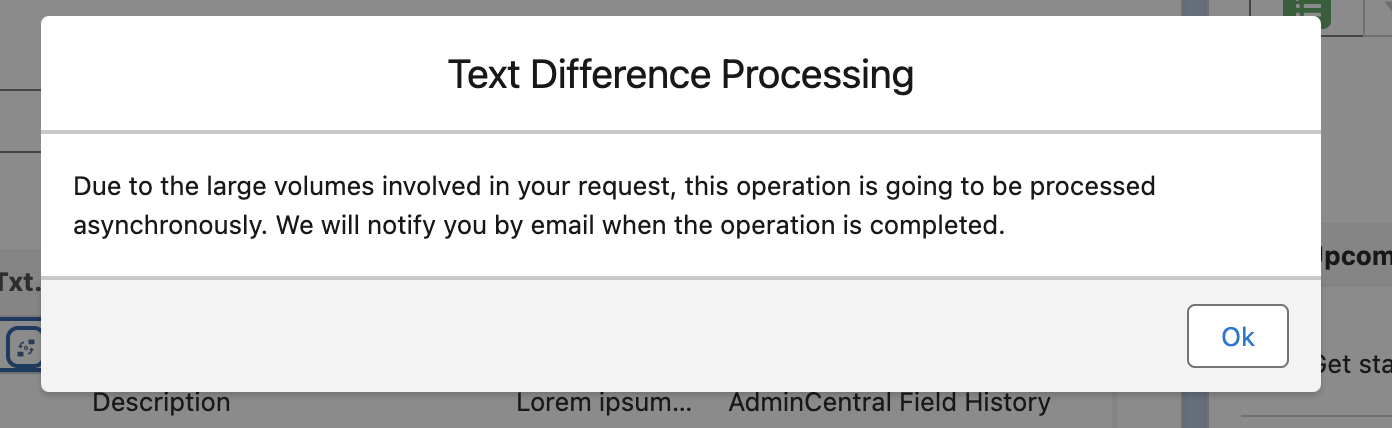
Task: Click the gray footer area of the dialog
Action: point(600,337)
